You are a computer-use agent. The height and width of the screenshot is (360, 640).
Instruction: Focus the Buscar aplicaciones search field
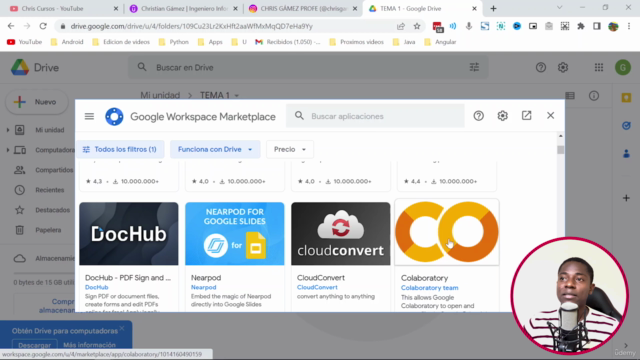click(x=375, y=116)
